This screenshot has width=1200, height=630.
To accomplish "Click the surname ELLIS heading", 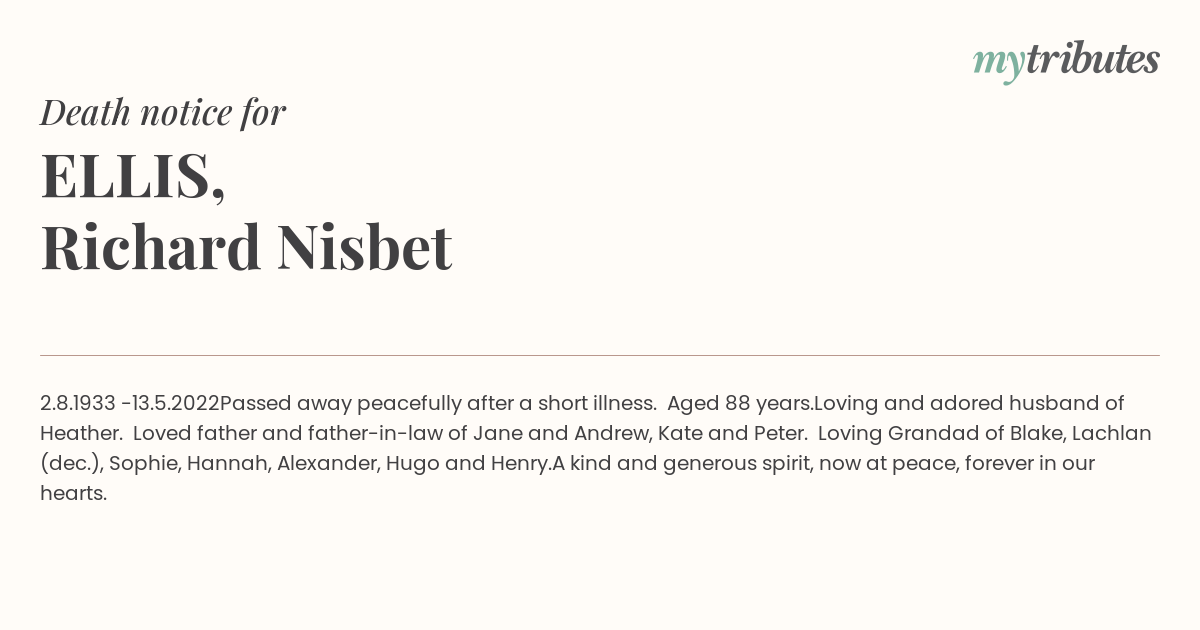I will point(133,177).
